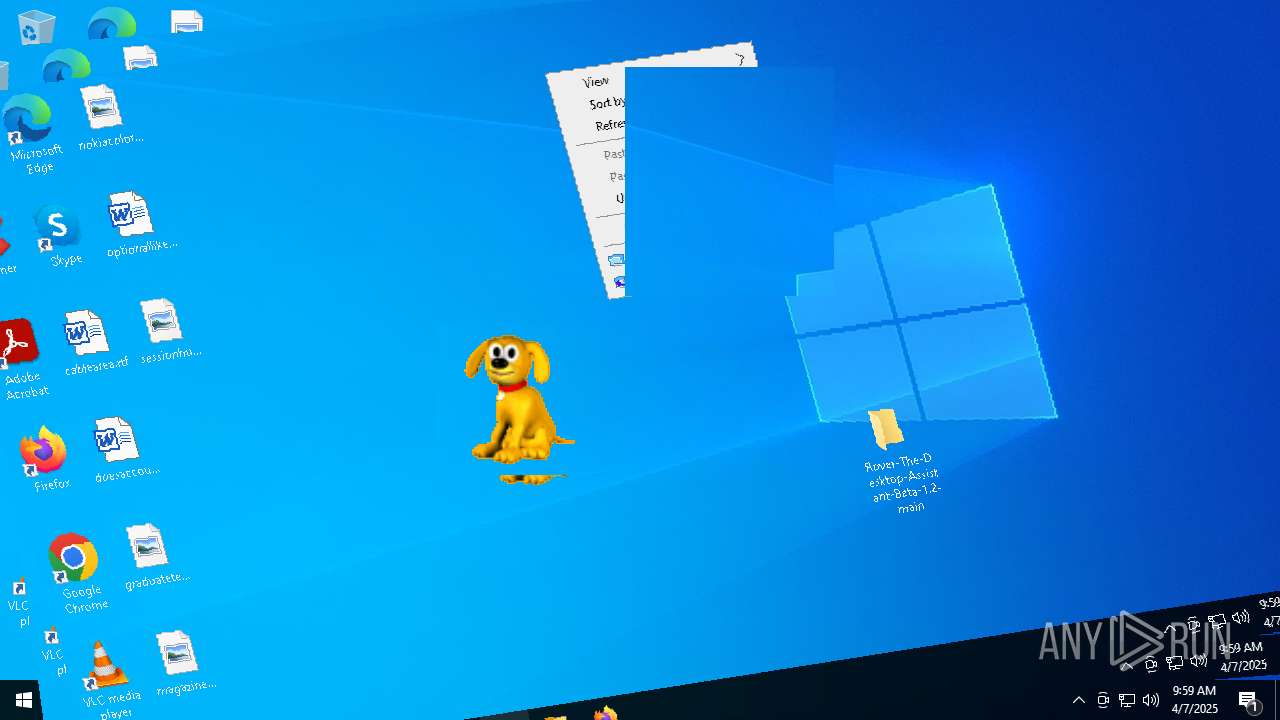This screenshot has height=720, width=1280.
Task: Click Meet Now icon beside notification center
Action: [1102, 700]
